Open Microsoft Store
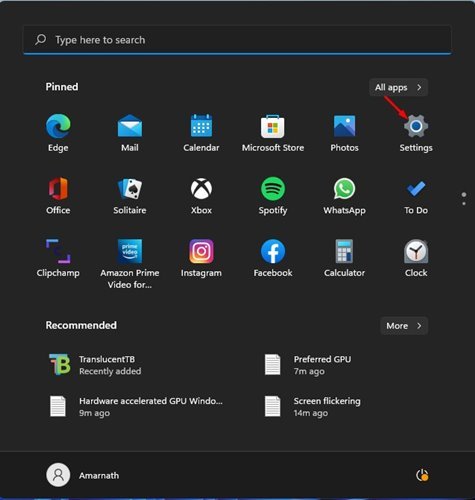 (273, 133)
